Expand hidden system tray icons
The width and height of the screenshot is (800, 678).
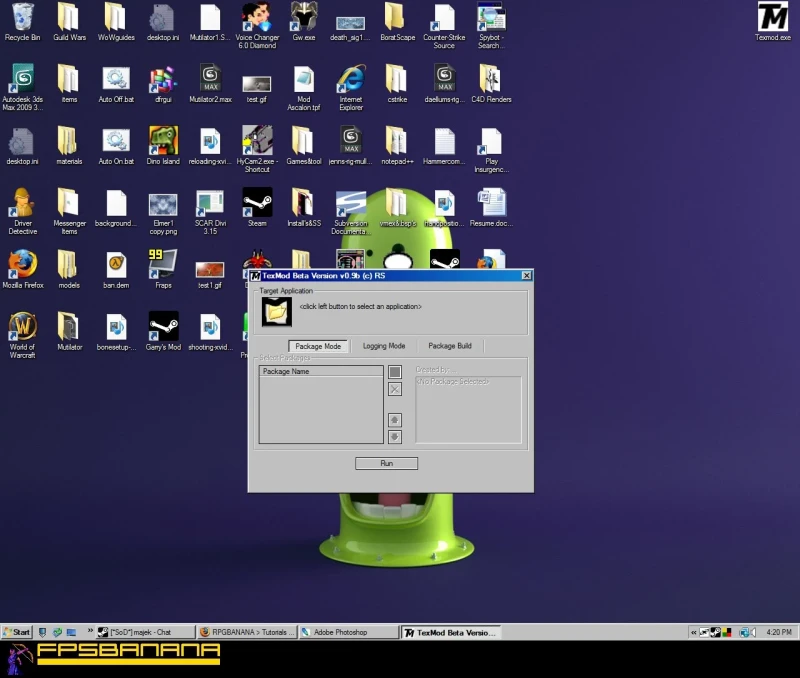(695, 632)
